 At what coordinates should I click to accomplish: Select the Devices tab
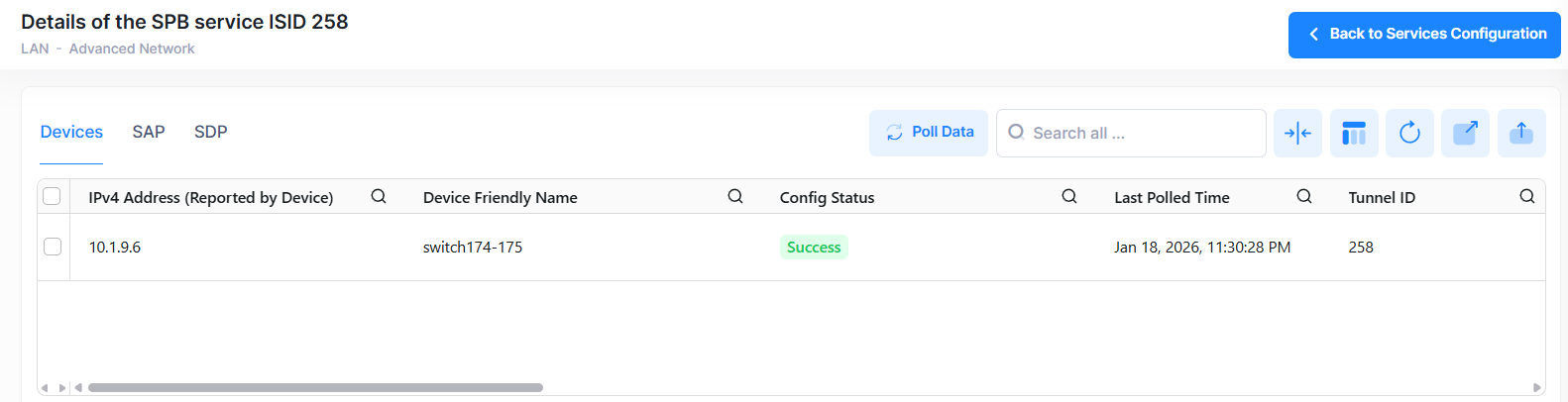click(71, 132)
